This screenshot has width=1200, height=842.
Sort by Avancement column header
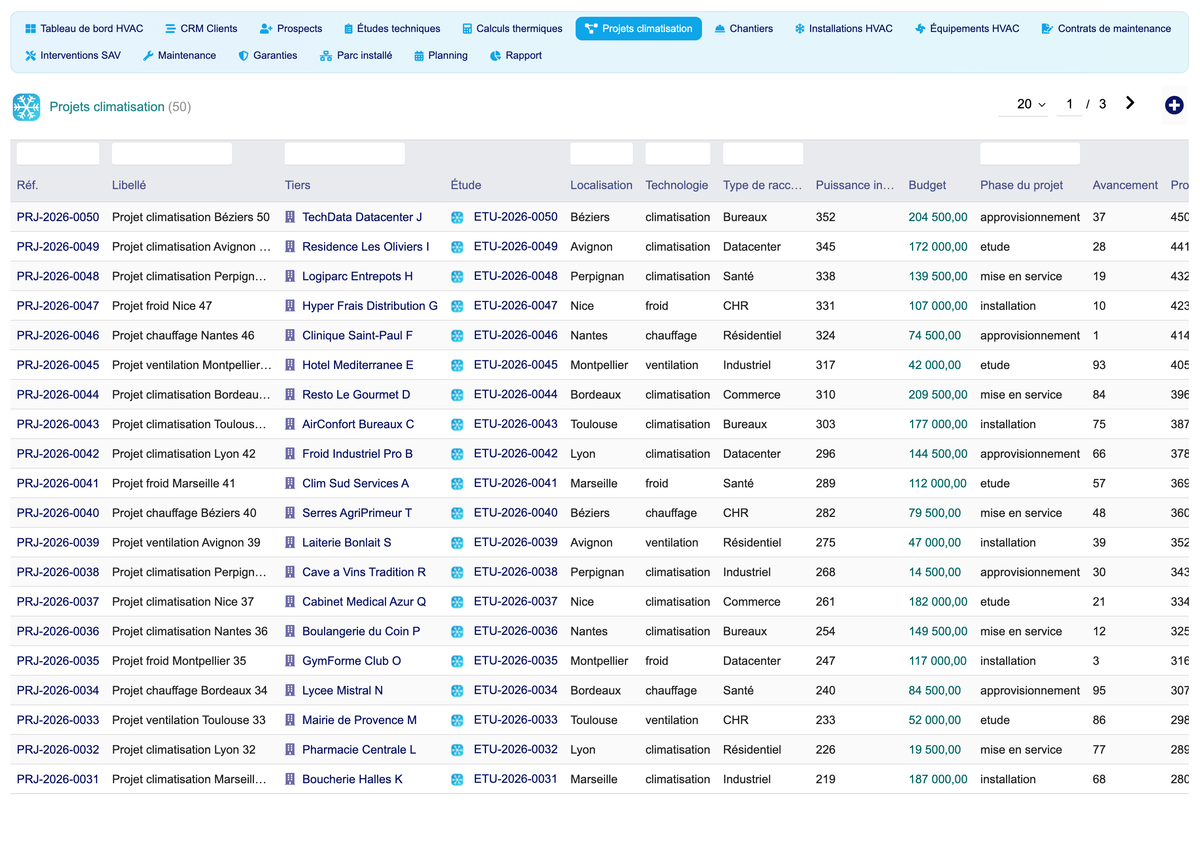coord(1125,185)
